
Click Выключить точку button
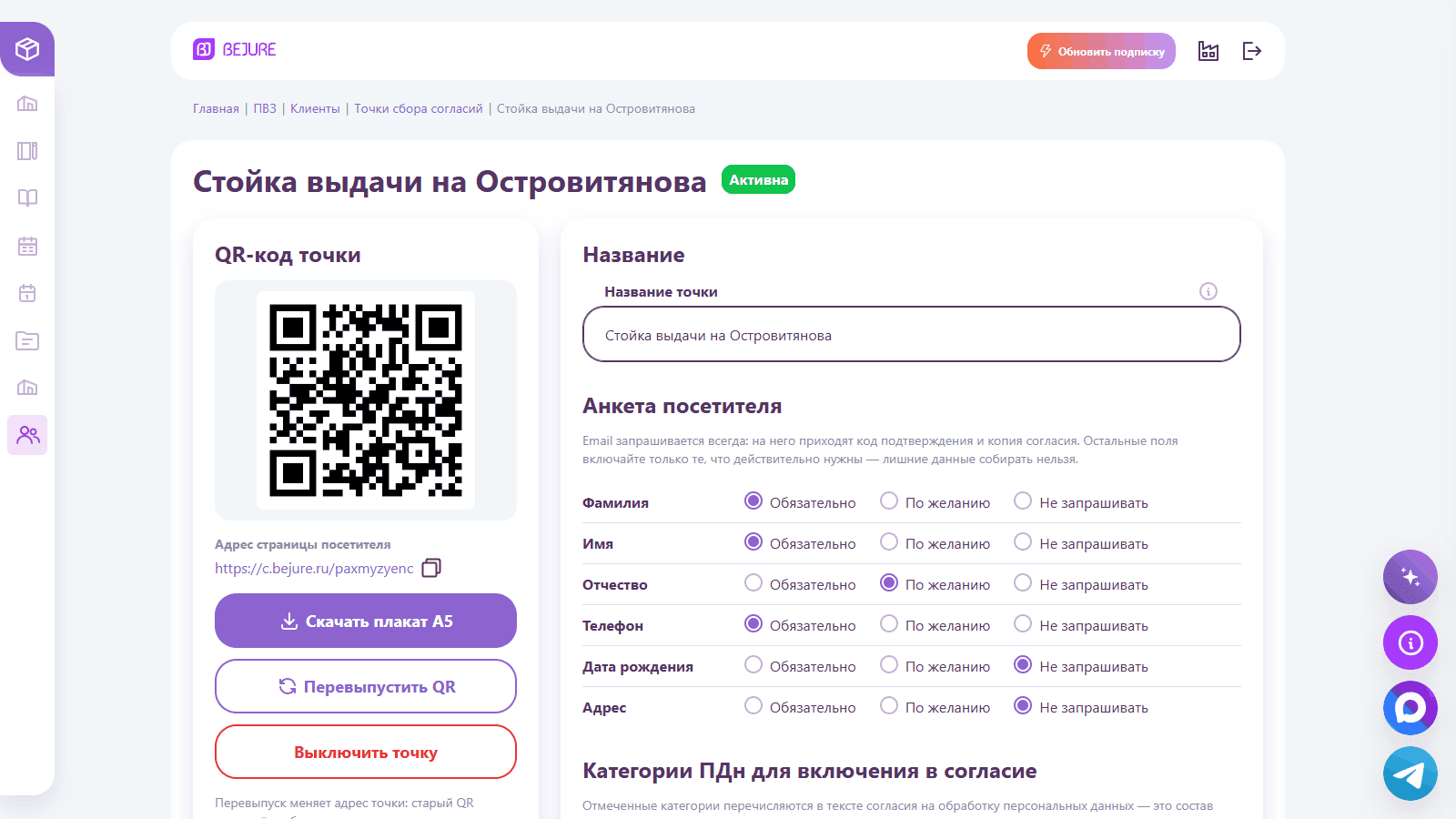tap(366, 752)
